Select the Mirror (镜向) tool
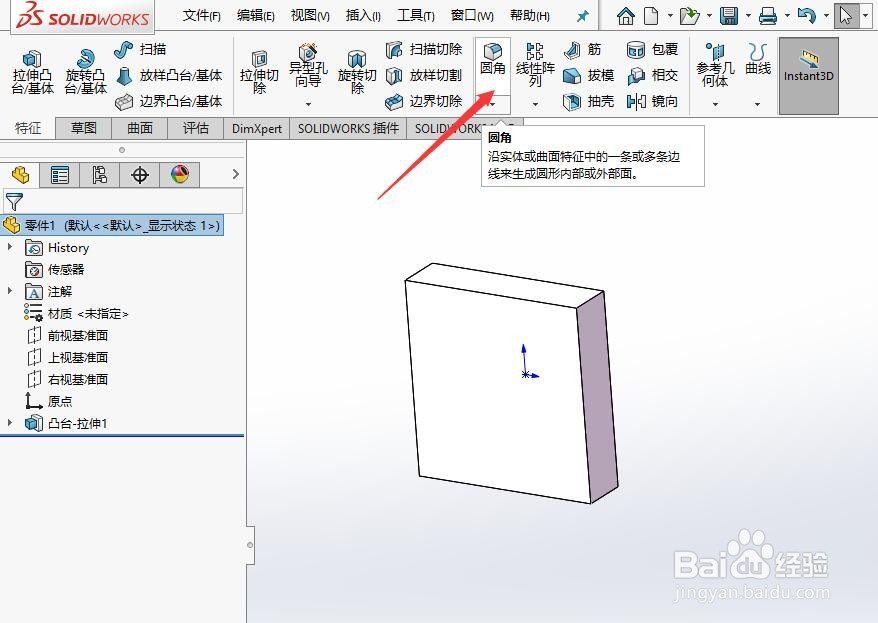 coord(652,101)
